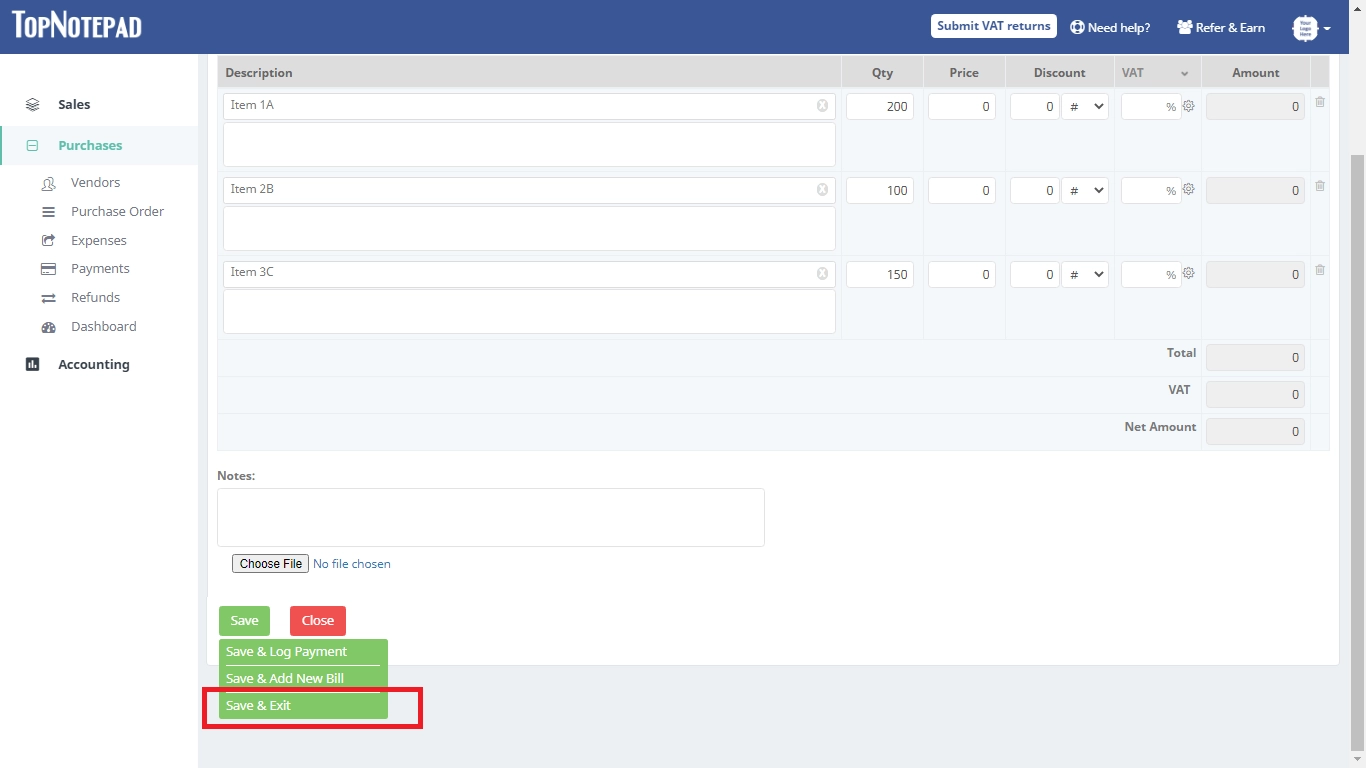This screenshot has width=1366, height=768.
Task: Click the Submit VAT returns button
Action: [993, 26]
